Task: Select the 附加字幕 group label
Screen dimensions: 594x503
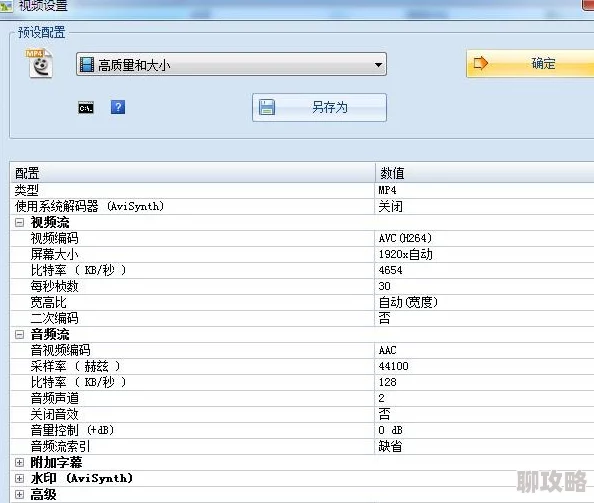Action: pyautogui.click(x=56, y=462)
